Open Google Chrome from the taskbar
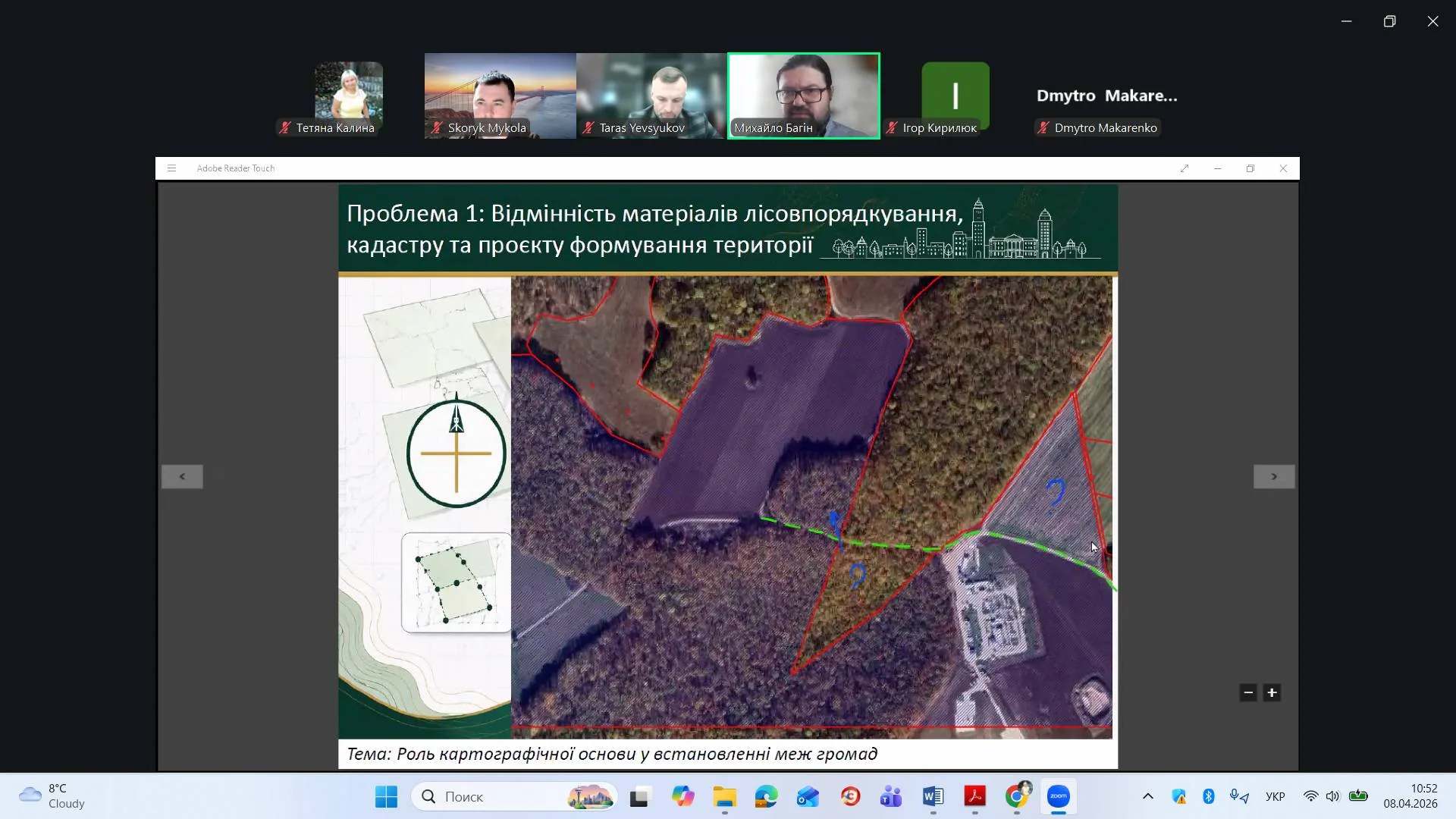Image resolution: width=1456 pixels, height=819 pixels. (1016, 796)
